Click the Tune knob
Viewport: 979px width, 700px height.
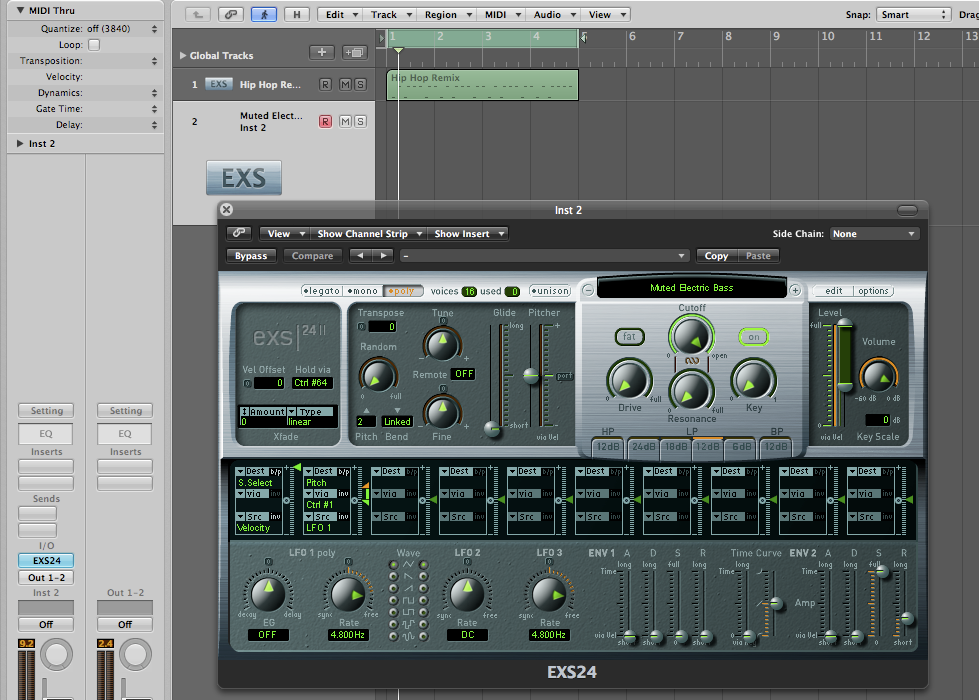442,343
